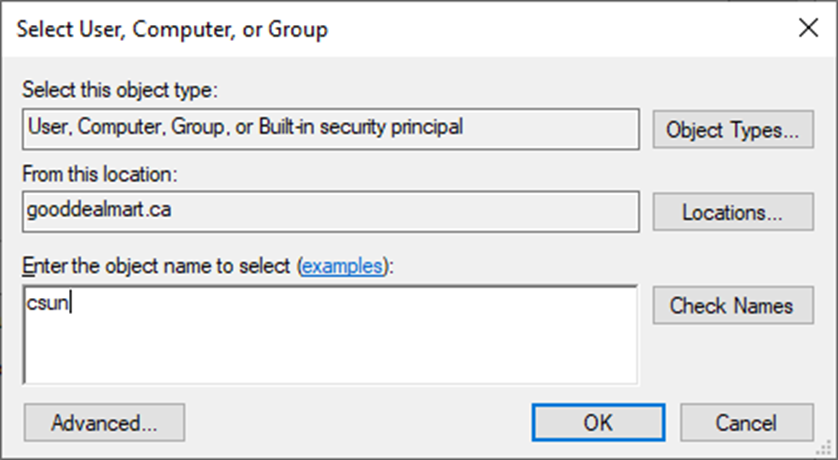The image size is (838, 460).
Task: Open the Object Types dialog
Action: (x=733, y=129)
